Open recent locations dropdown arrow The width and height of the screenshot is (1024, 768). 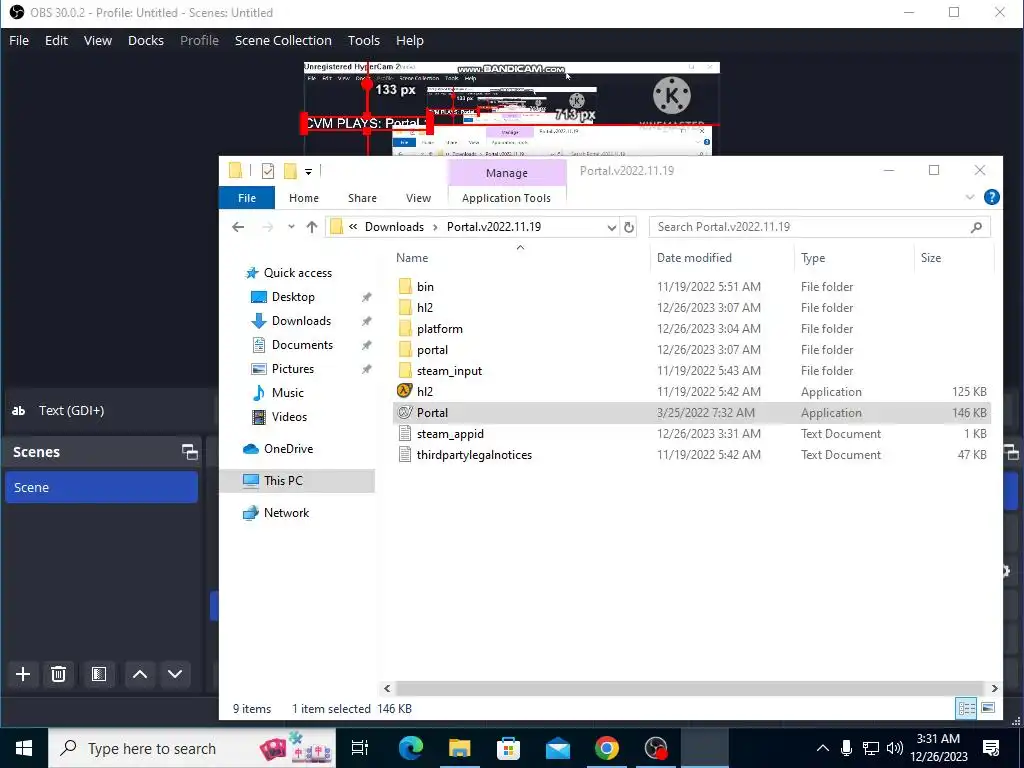click(x=291, y=227)
